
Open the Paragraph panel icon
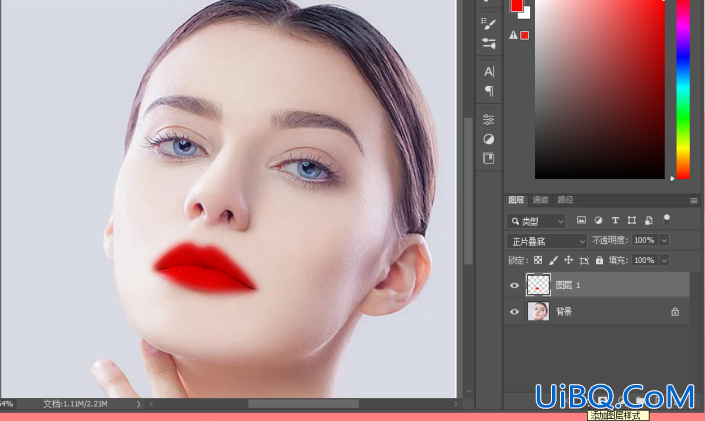(x=489, y=91)
